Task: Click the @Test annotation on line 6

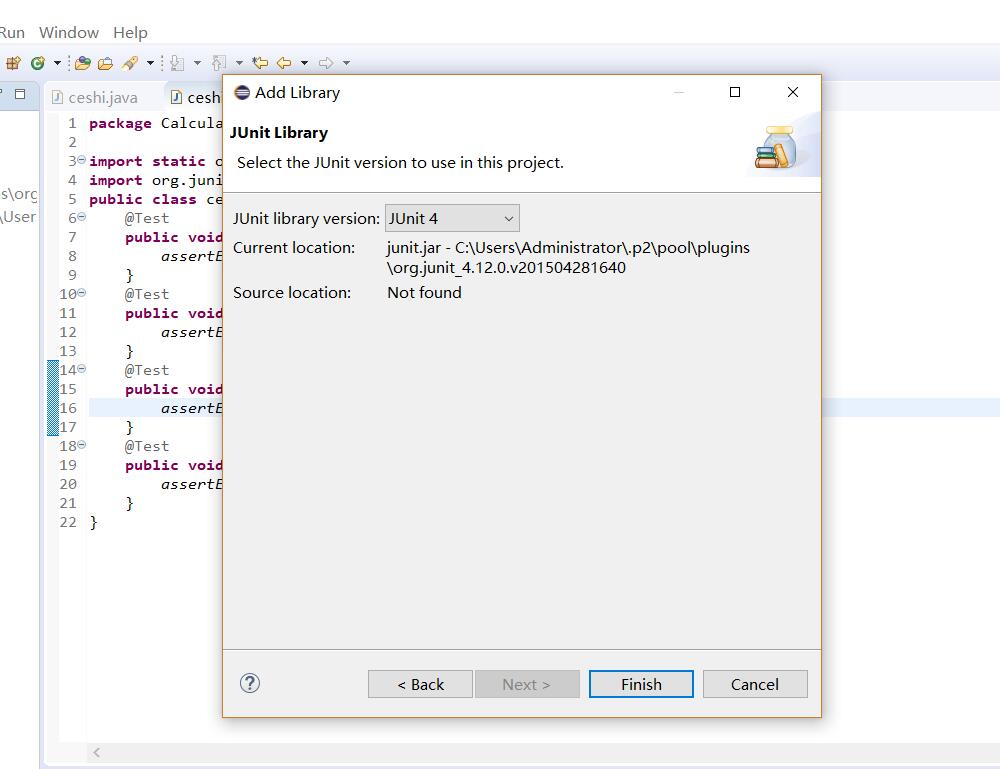Action: pos(147,218)
